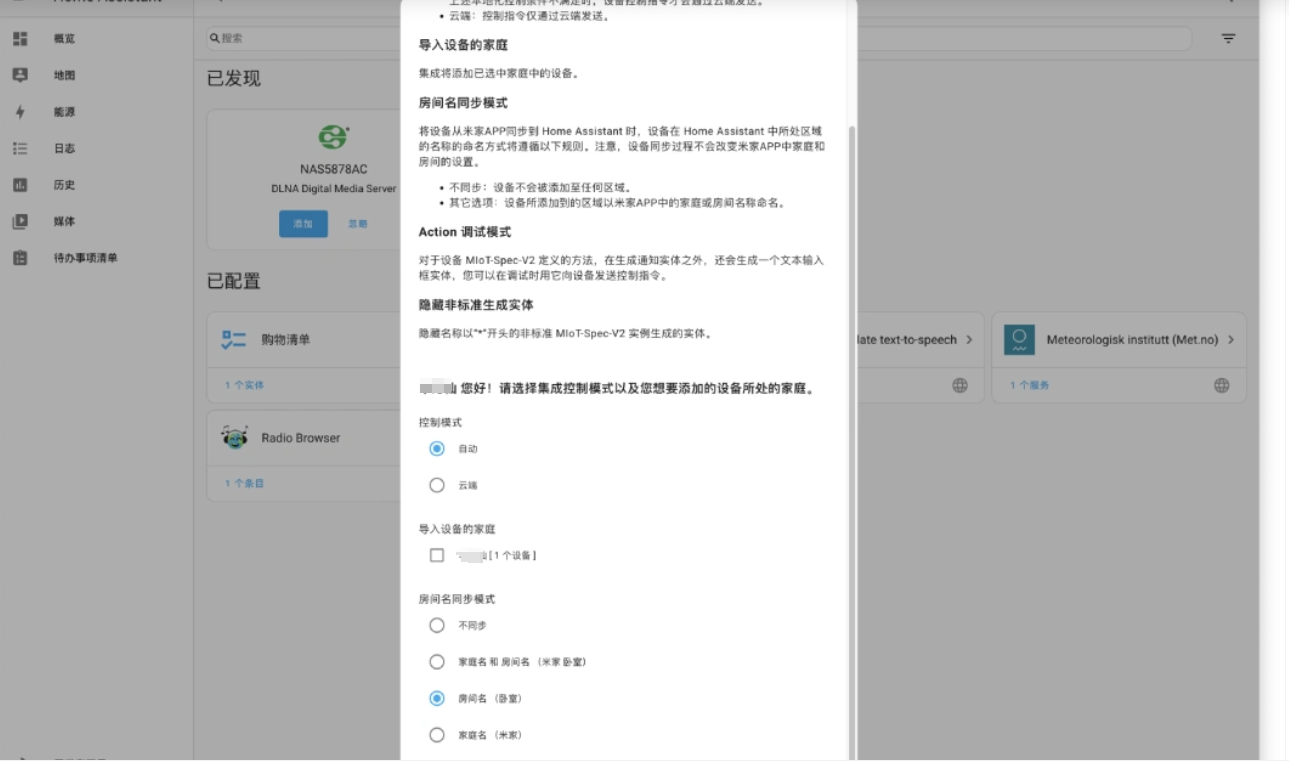Open the 地图 map sidebar icon
This screenshot has height=761, width=1289.
[x=20, y=75]
